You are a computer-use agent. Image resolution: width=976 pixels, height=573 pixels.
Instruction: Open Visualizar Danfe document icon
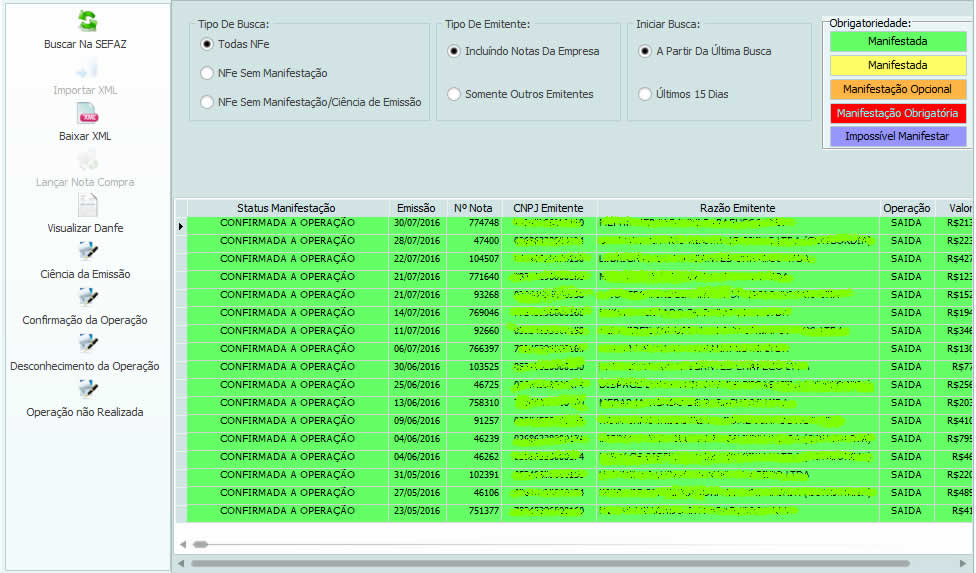click(x=87, y=205)
